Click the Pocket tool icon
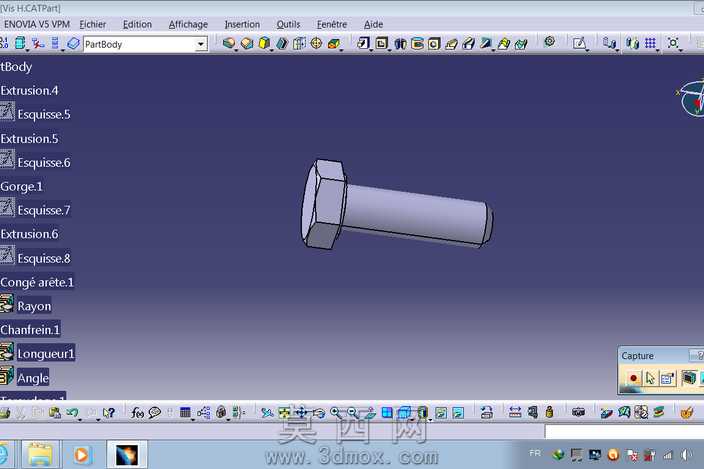The height and width of the screenshot is (469, 704). [x=246, y=43]
